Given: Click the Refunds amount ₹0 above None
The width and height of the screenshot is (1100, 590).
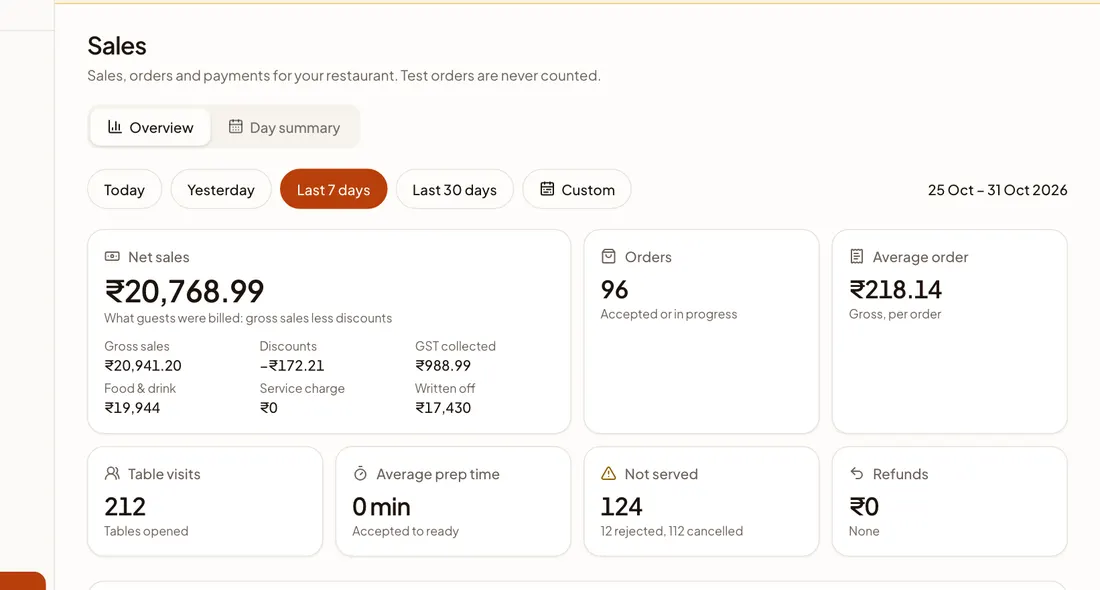Looking at the screenshot, I should point(864,507).
